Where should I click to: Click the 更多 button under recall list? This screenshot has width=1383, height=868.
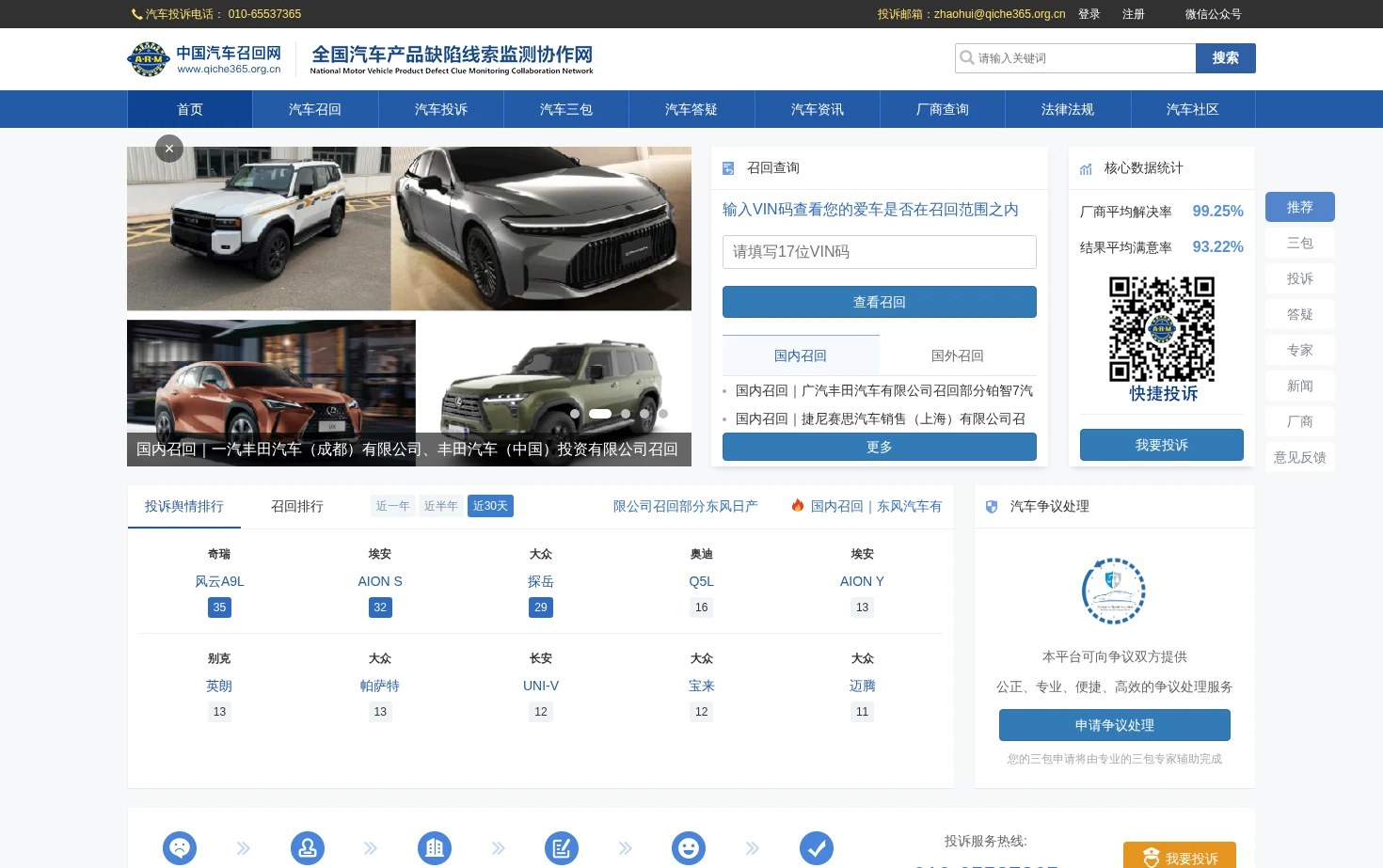pos(880,447)
